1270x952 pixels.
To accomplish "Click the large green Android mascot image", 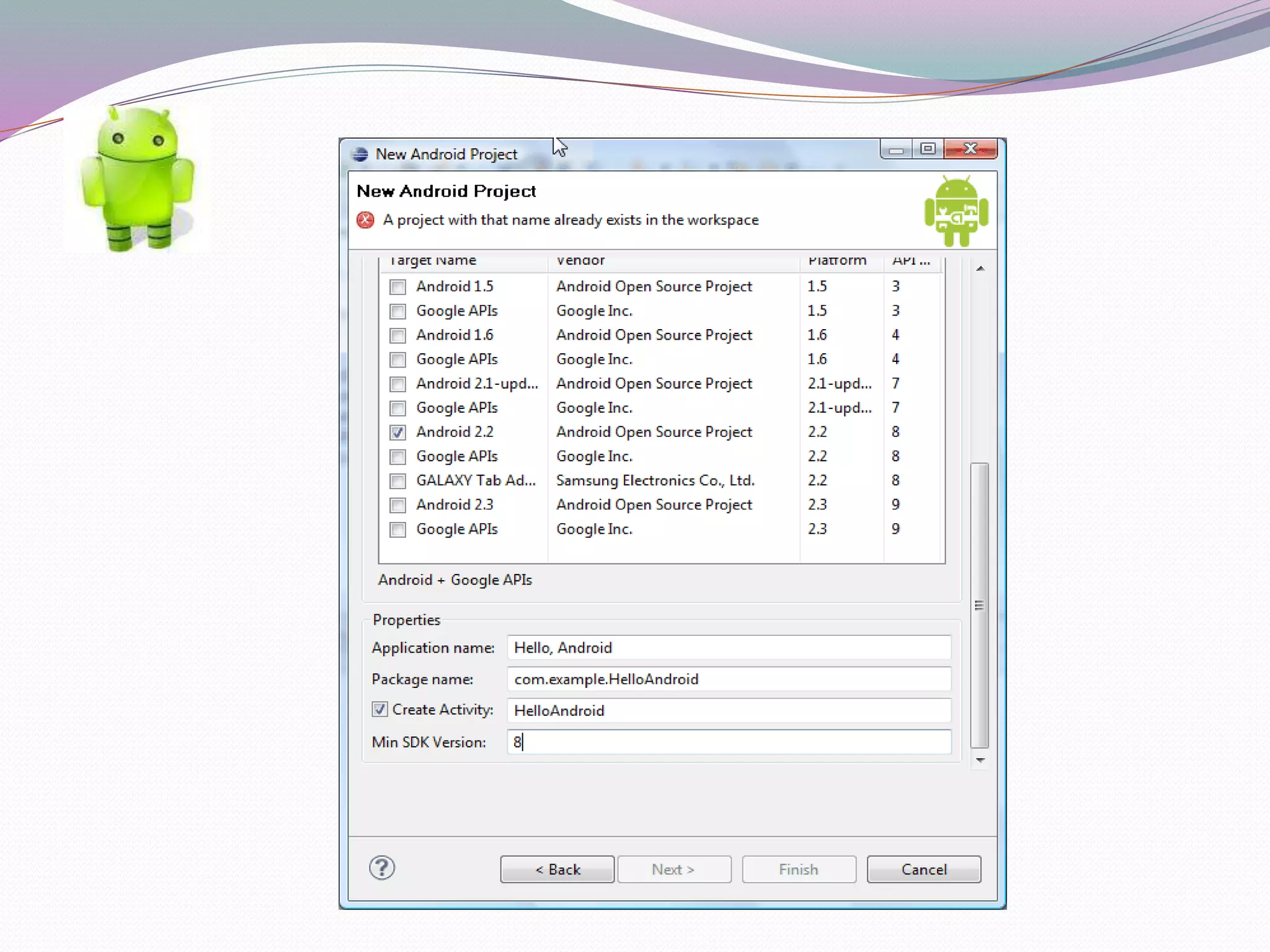I will pos(138,180).
